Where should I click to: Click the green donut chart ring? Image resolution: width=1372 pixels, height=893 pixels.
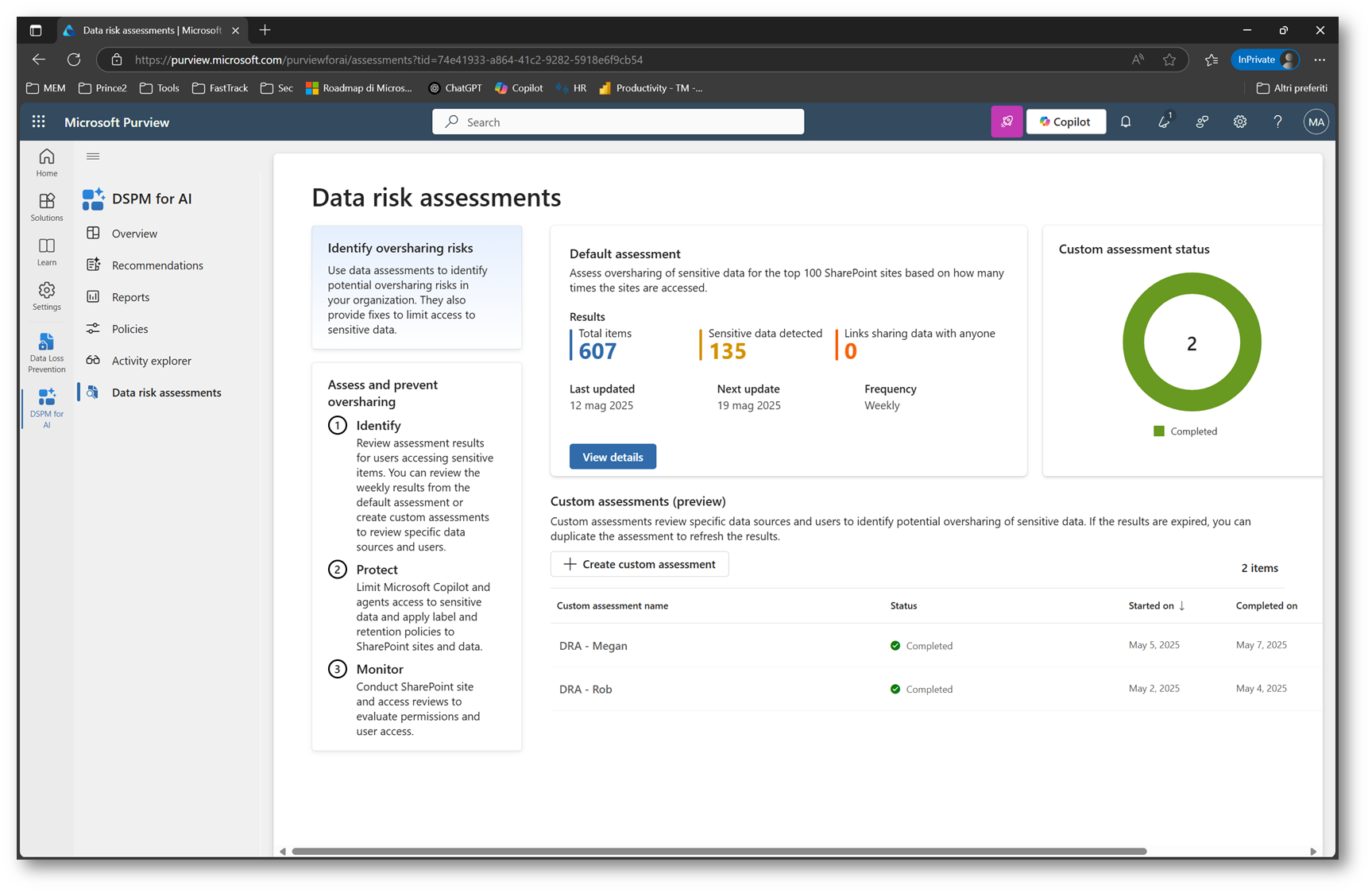pyautogui.click(x=1134, y=343)
